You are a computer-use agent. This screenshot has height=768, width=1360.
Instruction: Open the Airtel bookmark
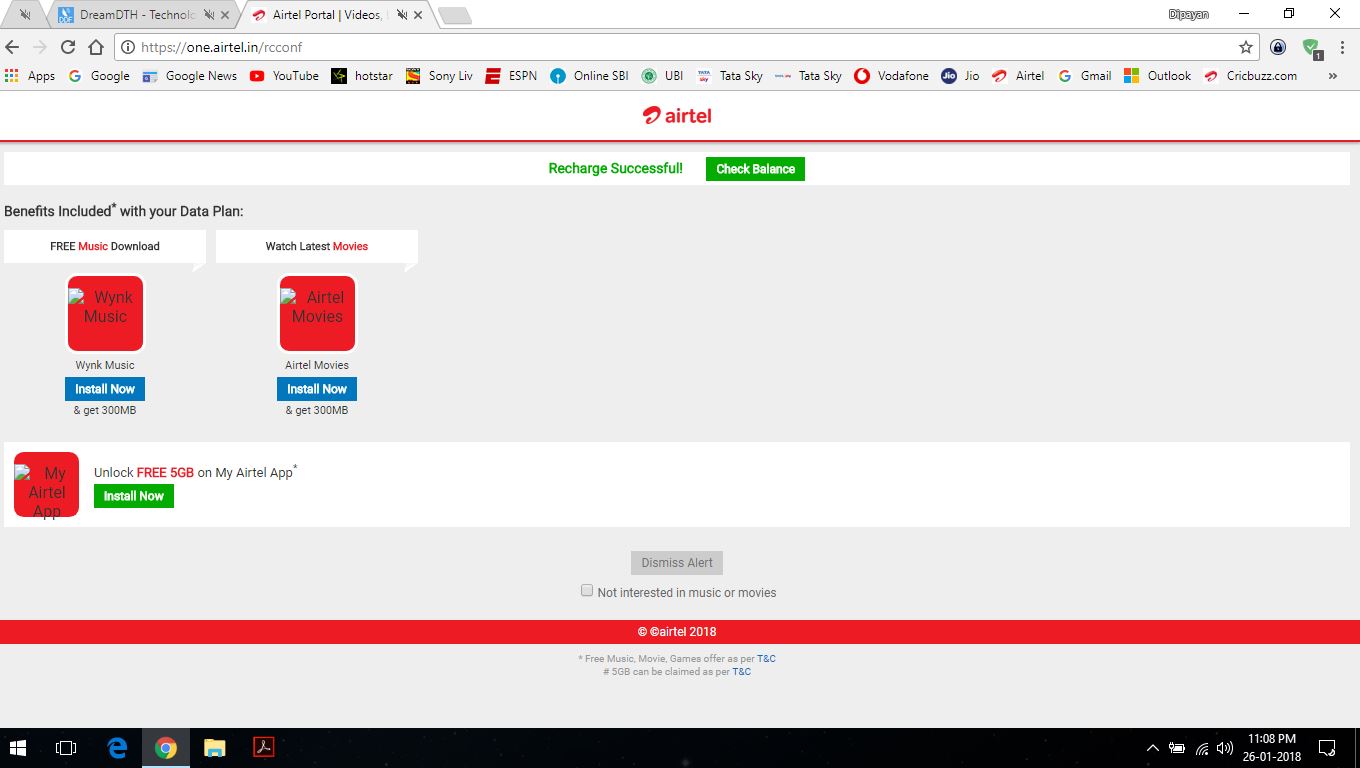[1019, 76]
